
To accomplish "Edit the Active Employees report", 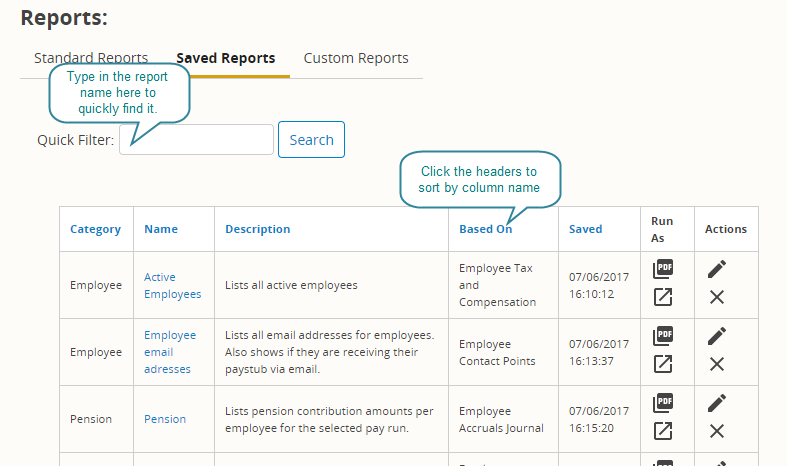I will [717, 269].
